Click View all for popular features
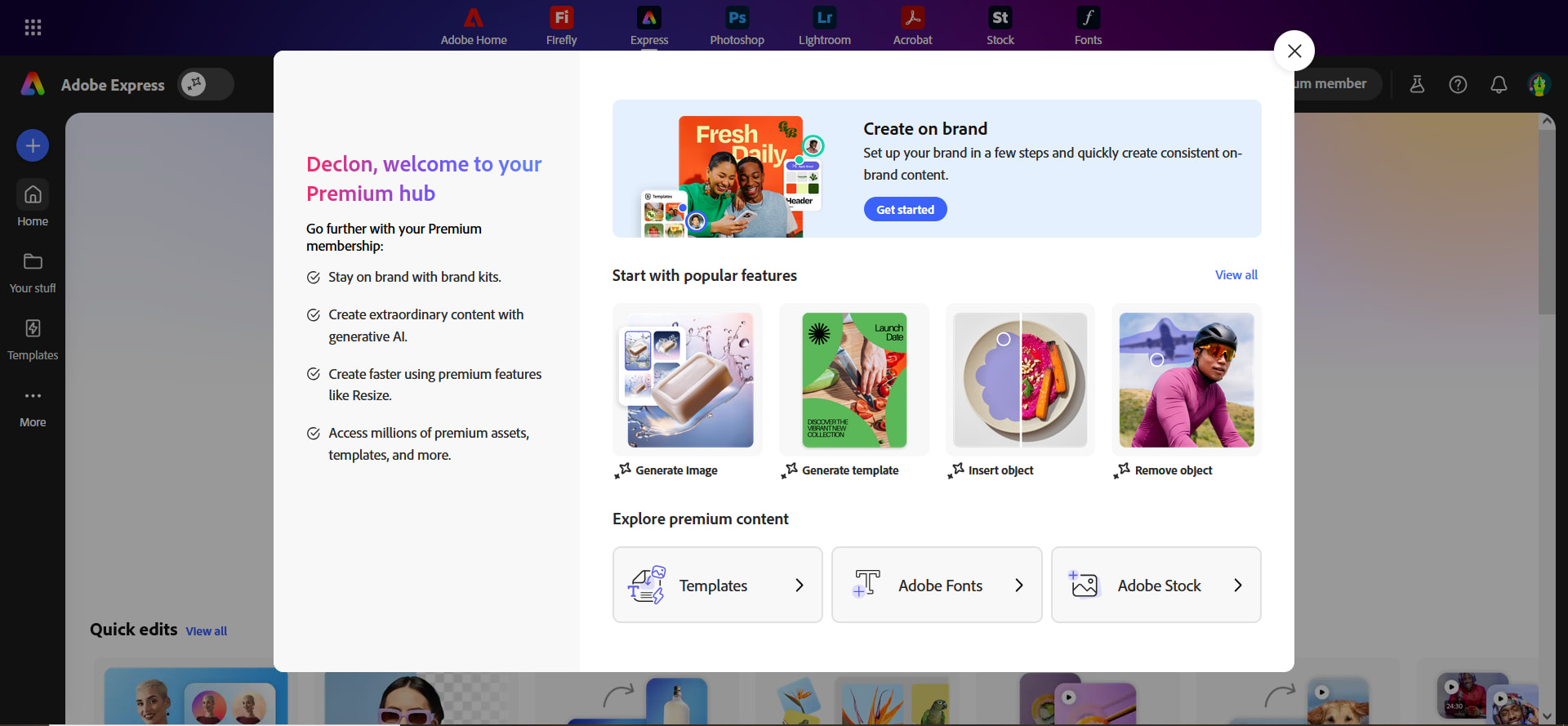This screenshot has width=1568, height=726. pos(1236,275)
